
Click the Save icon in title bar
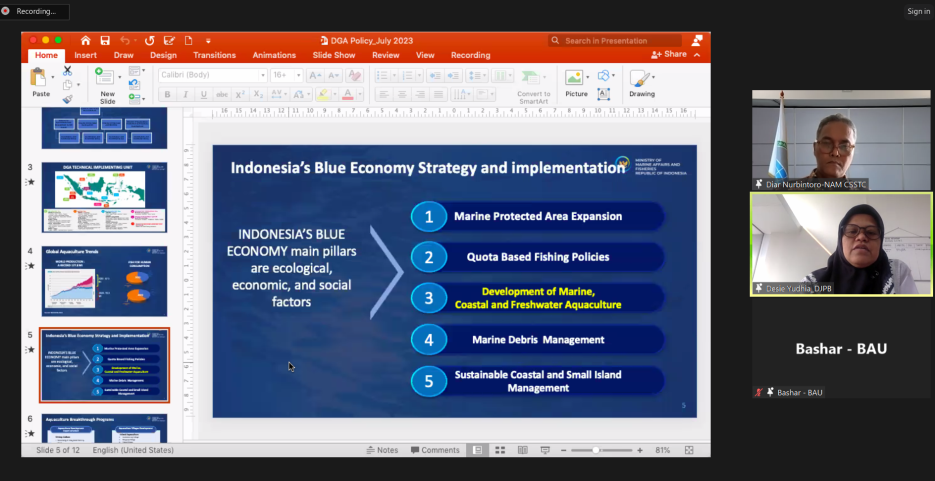pos(106,41)
